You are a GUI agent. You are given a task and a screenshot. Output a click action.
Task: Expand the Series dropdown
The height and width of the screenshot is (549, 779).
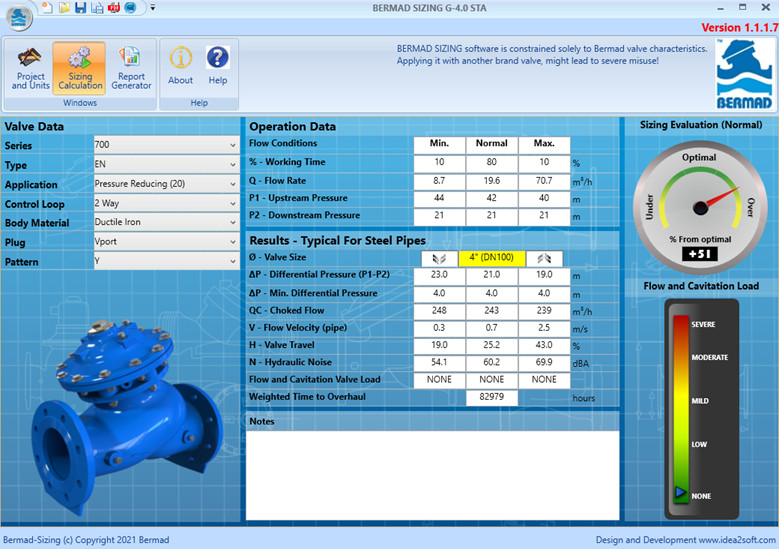point(166,145)
